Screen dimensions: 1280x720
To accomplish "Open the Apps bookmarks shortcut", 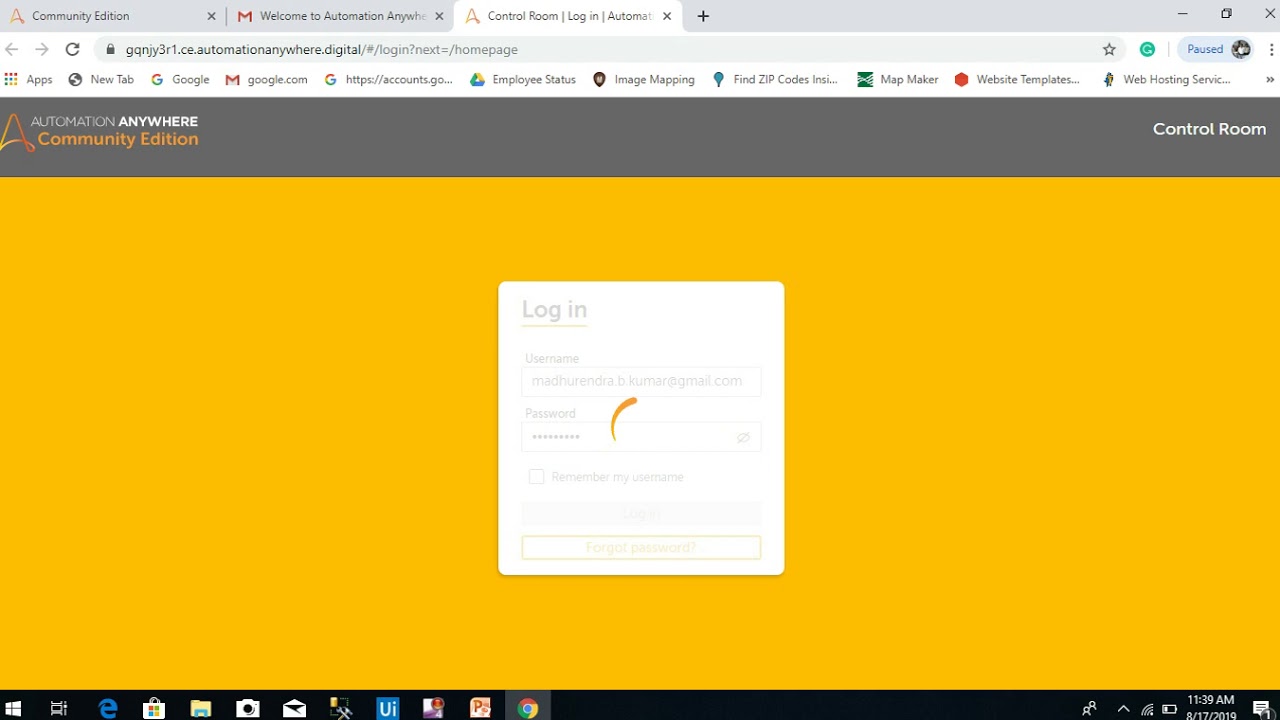I will [x=28, y=79].
